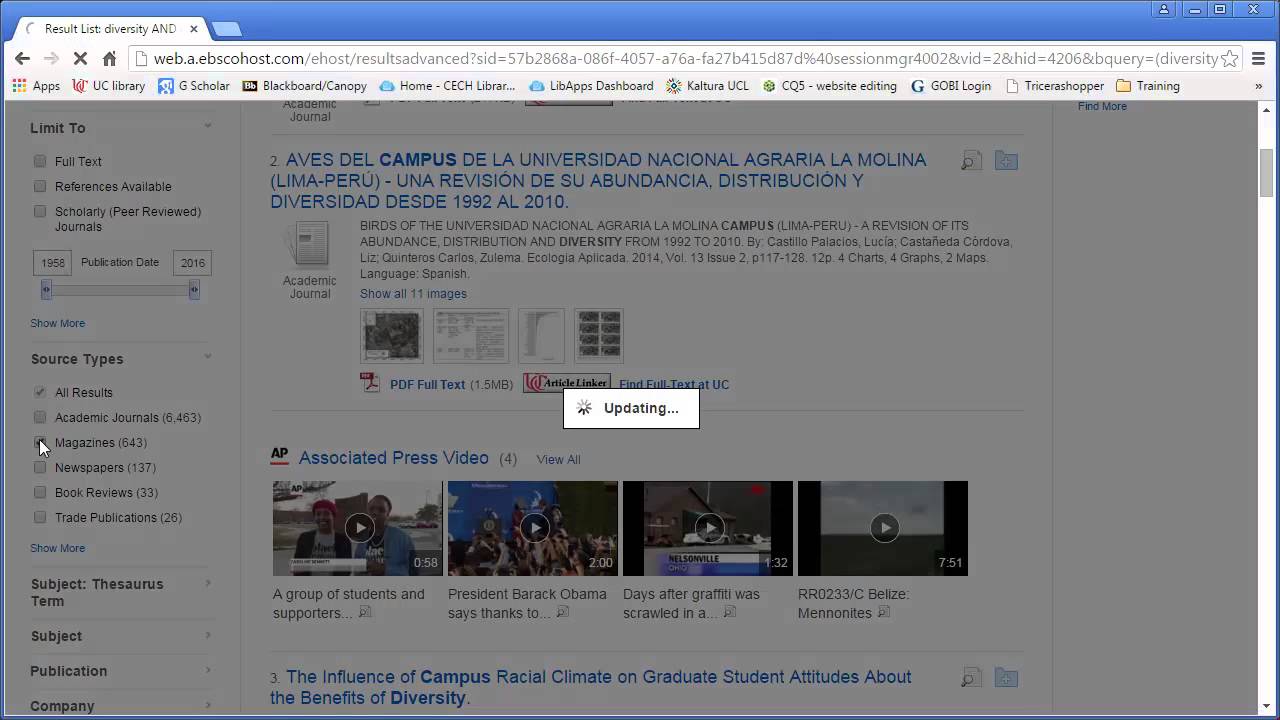
Task: Click Show More under Source Types
Action: coord(57,548)
